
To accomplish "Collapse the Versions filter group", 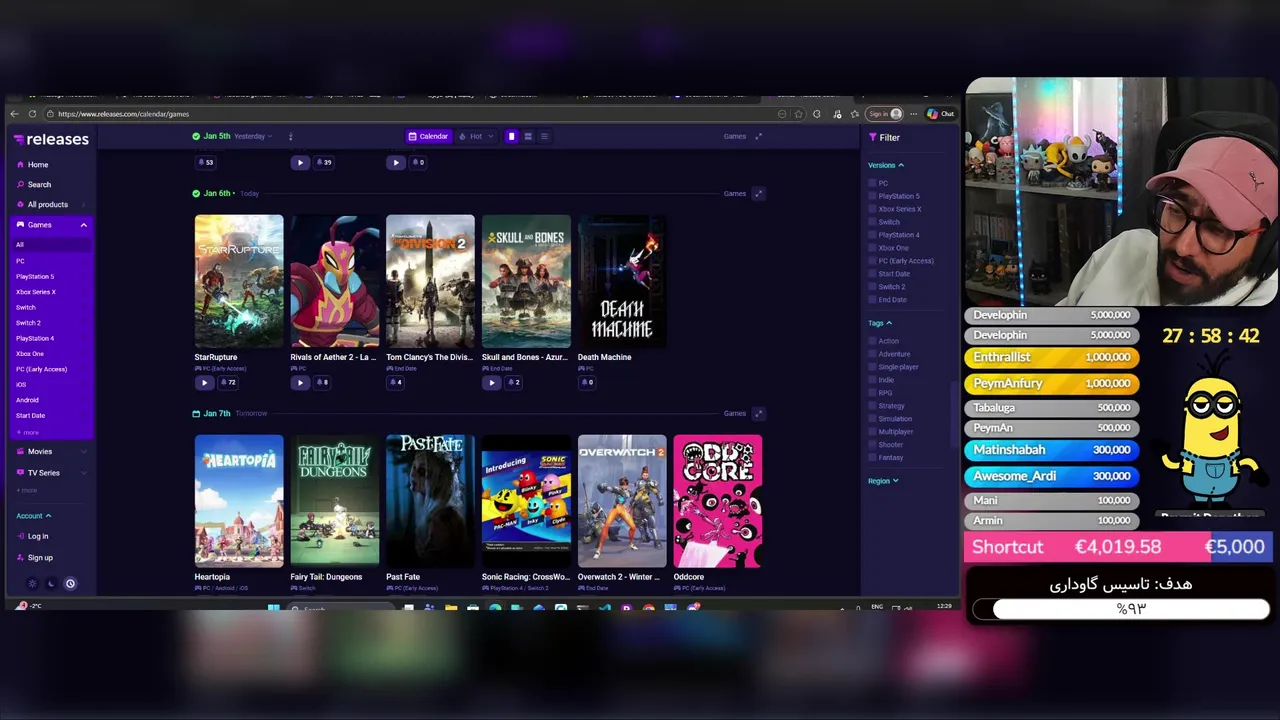I will (x=886, y=165).
